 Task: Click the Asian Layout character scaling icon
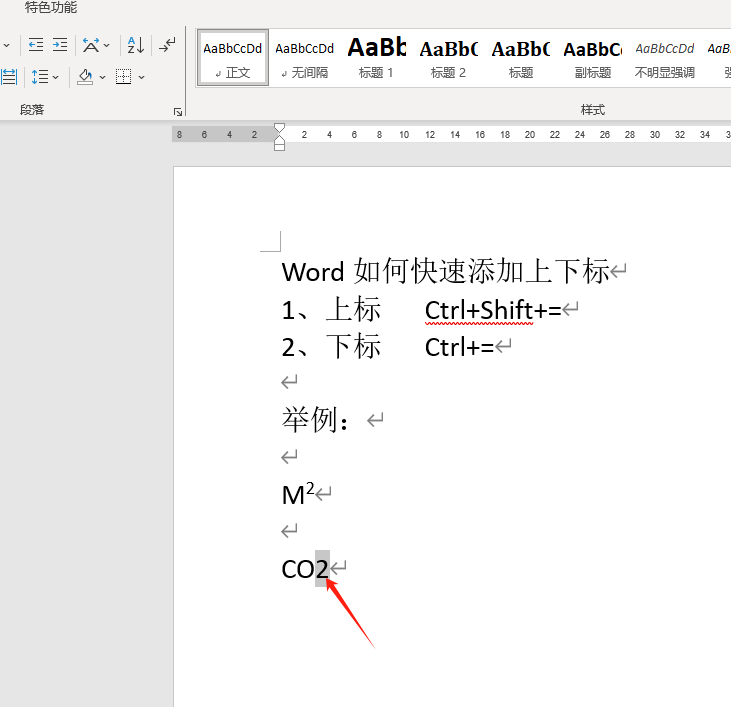coord(90,45)
